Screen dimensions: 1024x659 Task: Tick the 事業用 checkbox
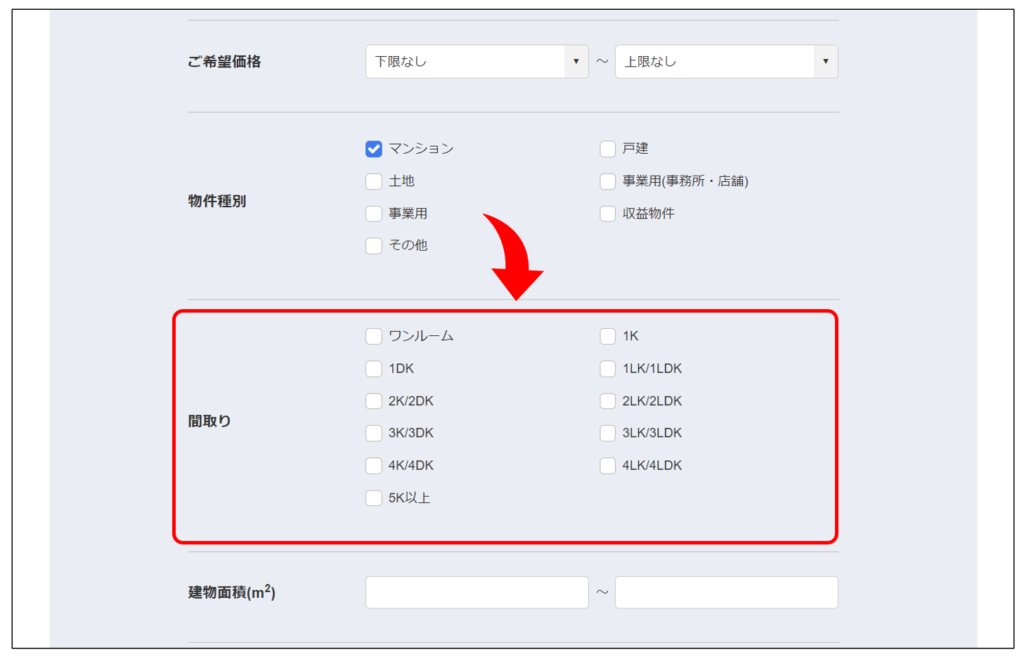(374, 214)
